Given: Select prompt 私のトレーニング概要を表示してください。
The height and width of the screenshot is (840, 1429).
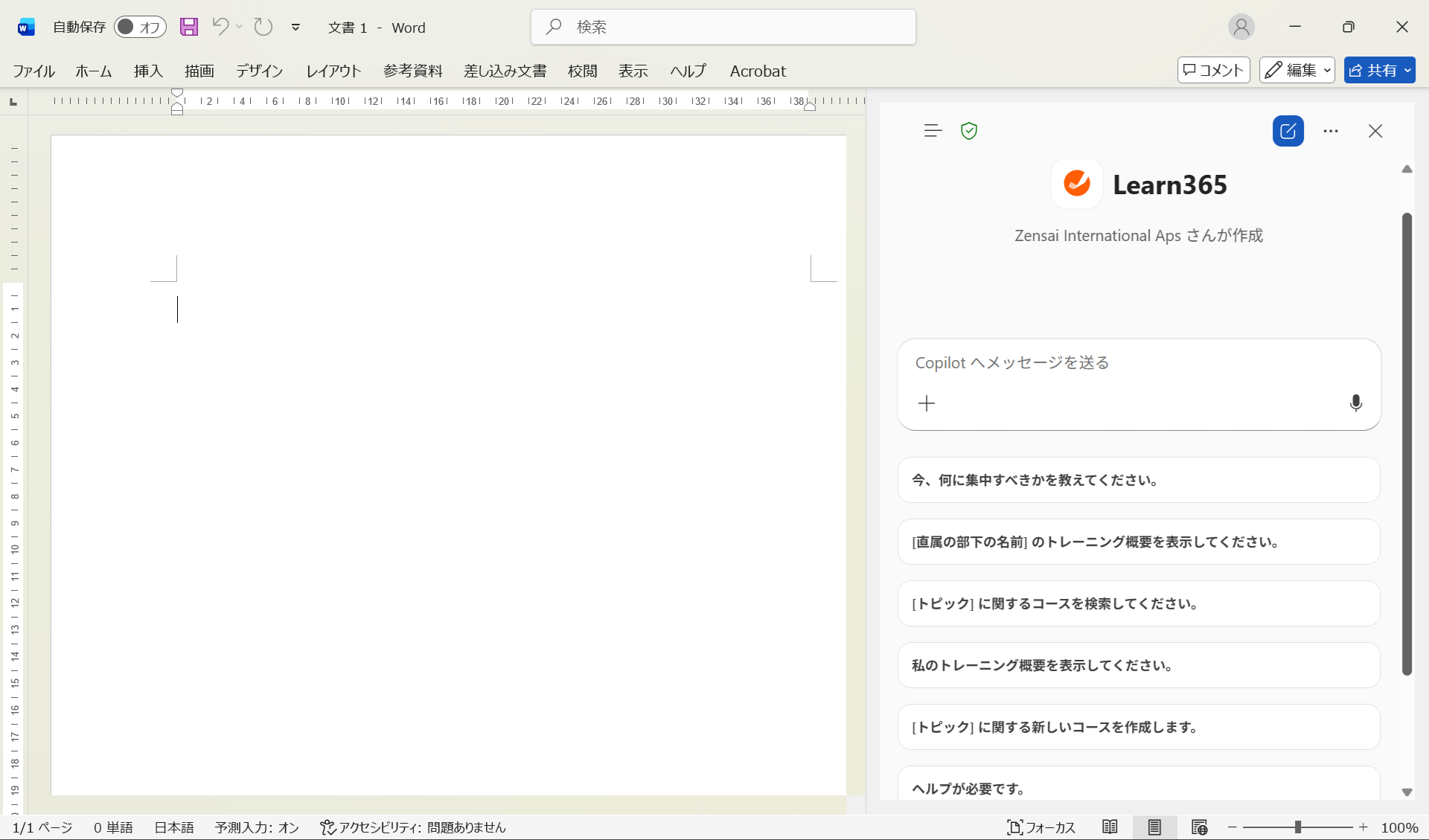Looking at the screenshot, I should pos(1139,665).
